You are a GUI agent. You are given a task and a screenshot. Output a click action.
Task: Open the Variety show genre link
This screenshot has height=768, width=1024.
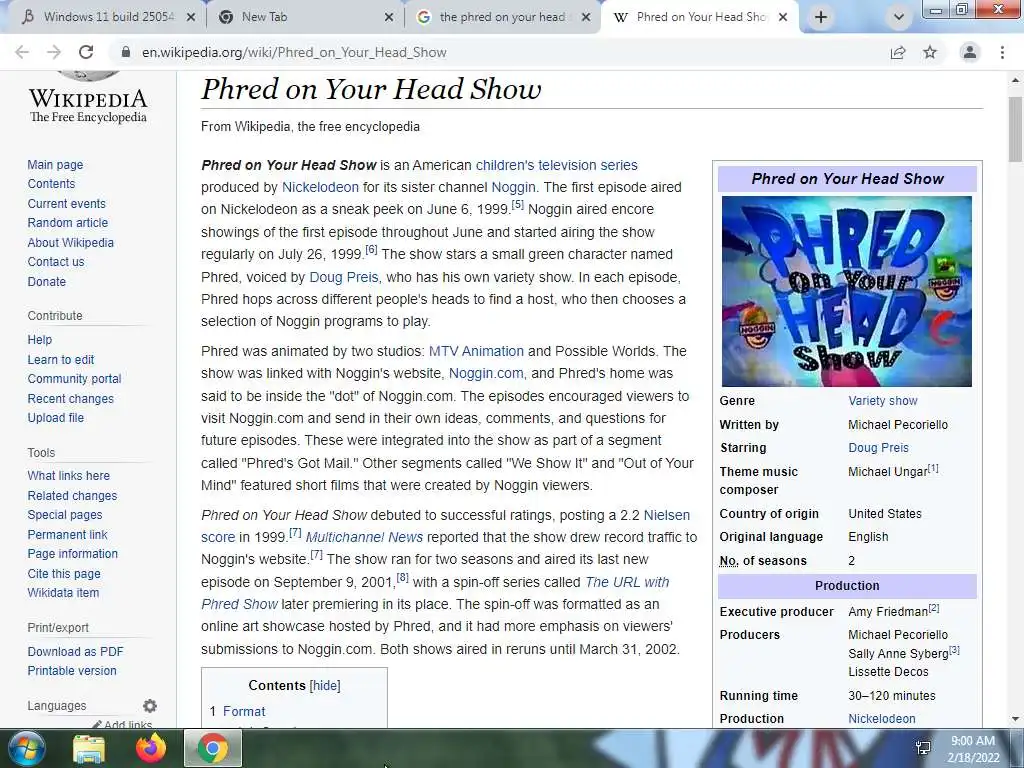coord(883,401)
